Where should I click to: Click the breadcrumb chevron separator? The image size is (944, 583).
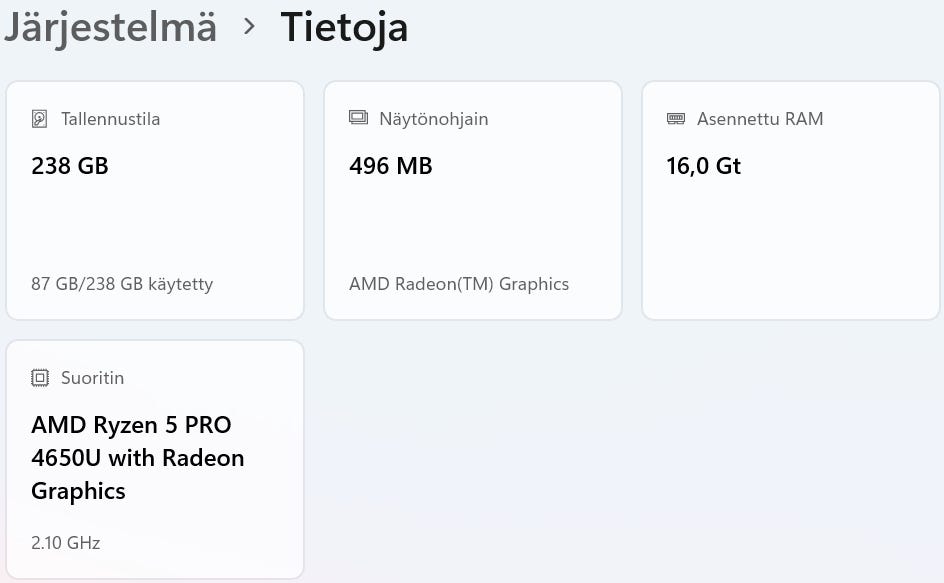(249, 27)
